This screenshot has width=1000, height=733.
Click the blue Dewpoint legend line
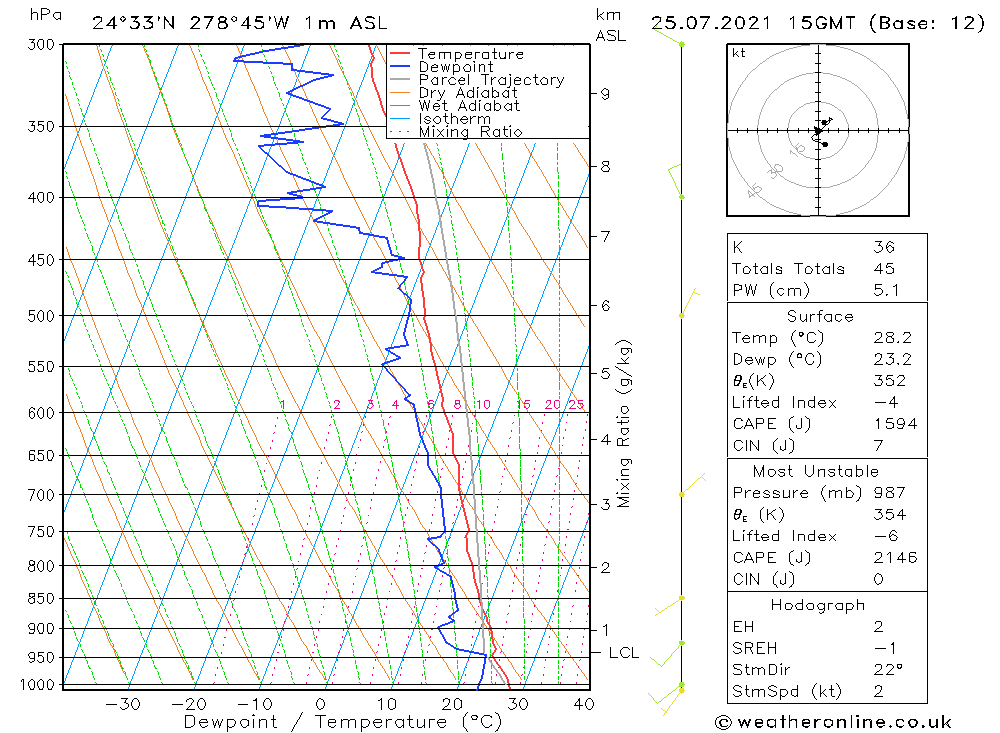coord(400,66)
